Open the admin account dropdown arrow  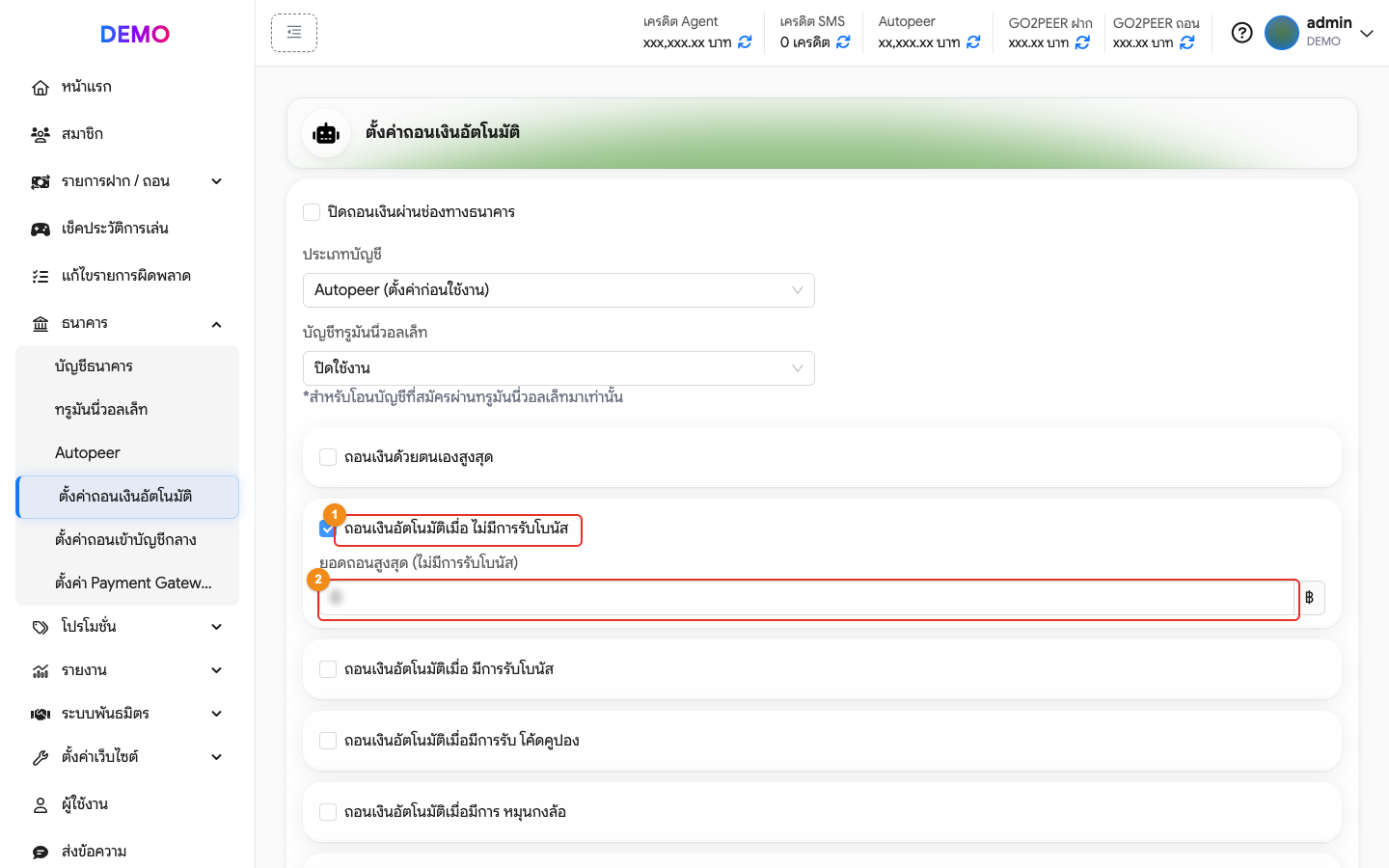1367,34
